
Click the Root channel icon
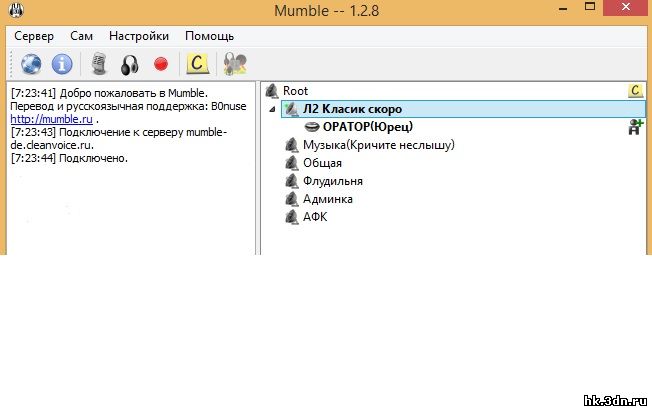pos(272,91)
